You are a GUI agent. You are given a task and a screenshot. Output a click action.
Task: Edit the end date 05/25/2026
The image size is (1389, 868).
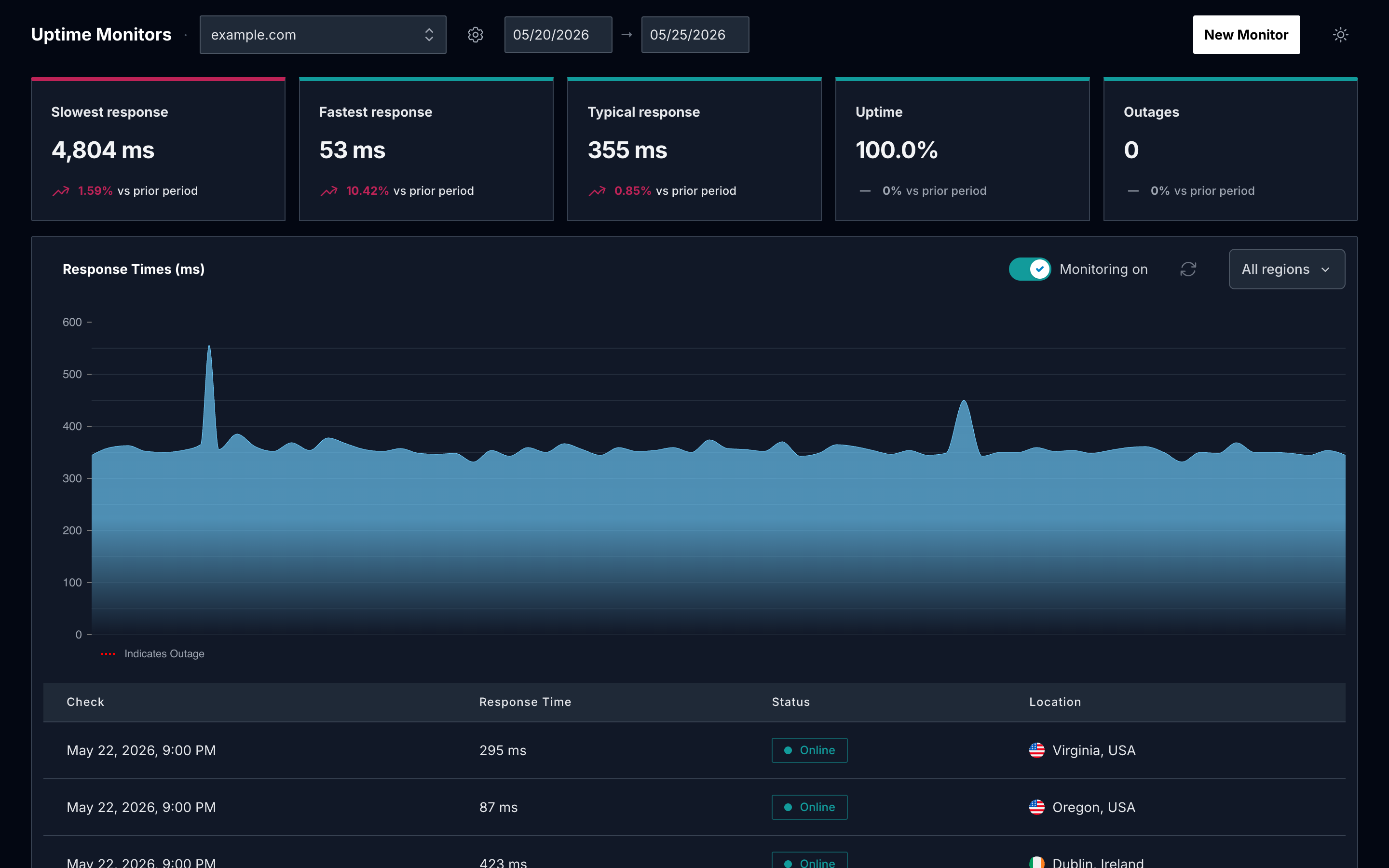coord(694,34)
